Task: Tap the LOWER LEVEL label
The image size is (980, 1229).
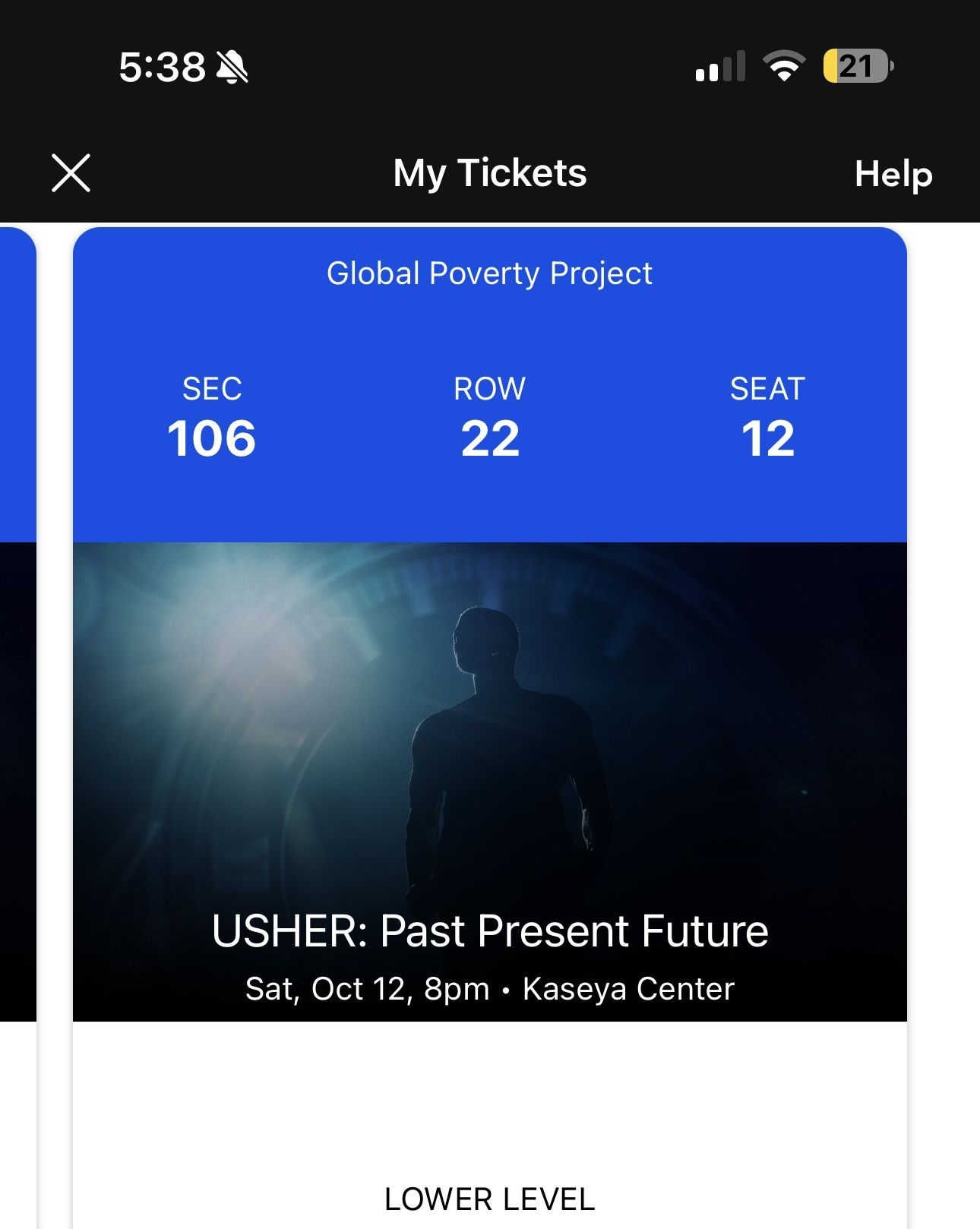Action: (x=489, y=1200)
